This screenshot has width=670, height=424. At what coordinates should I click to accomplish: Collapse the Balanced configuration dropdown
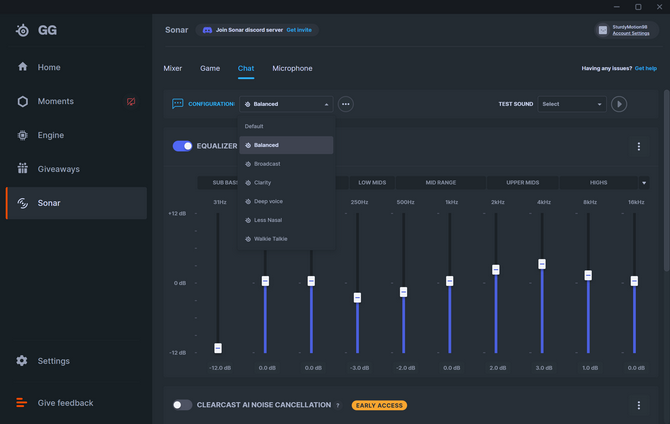click(286, 104)
